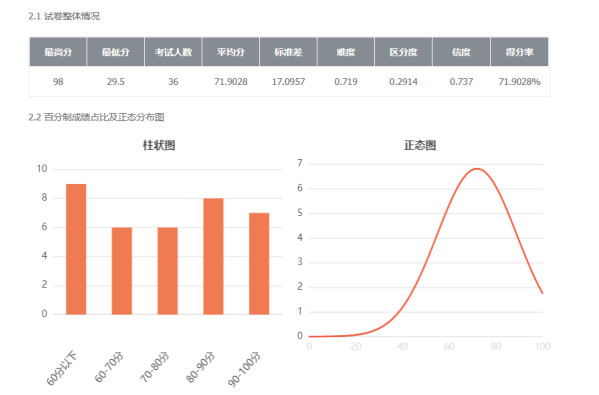This screenshot has width=599, height=395.
Task: Select the 标准差 header cell
Action: pyautogui.click(x=288, y=52)
